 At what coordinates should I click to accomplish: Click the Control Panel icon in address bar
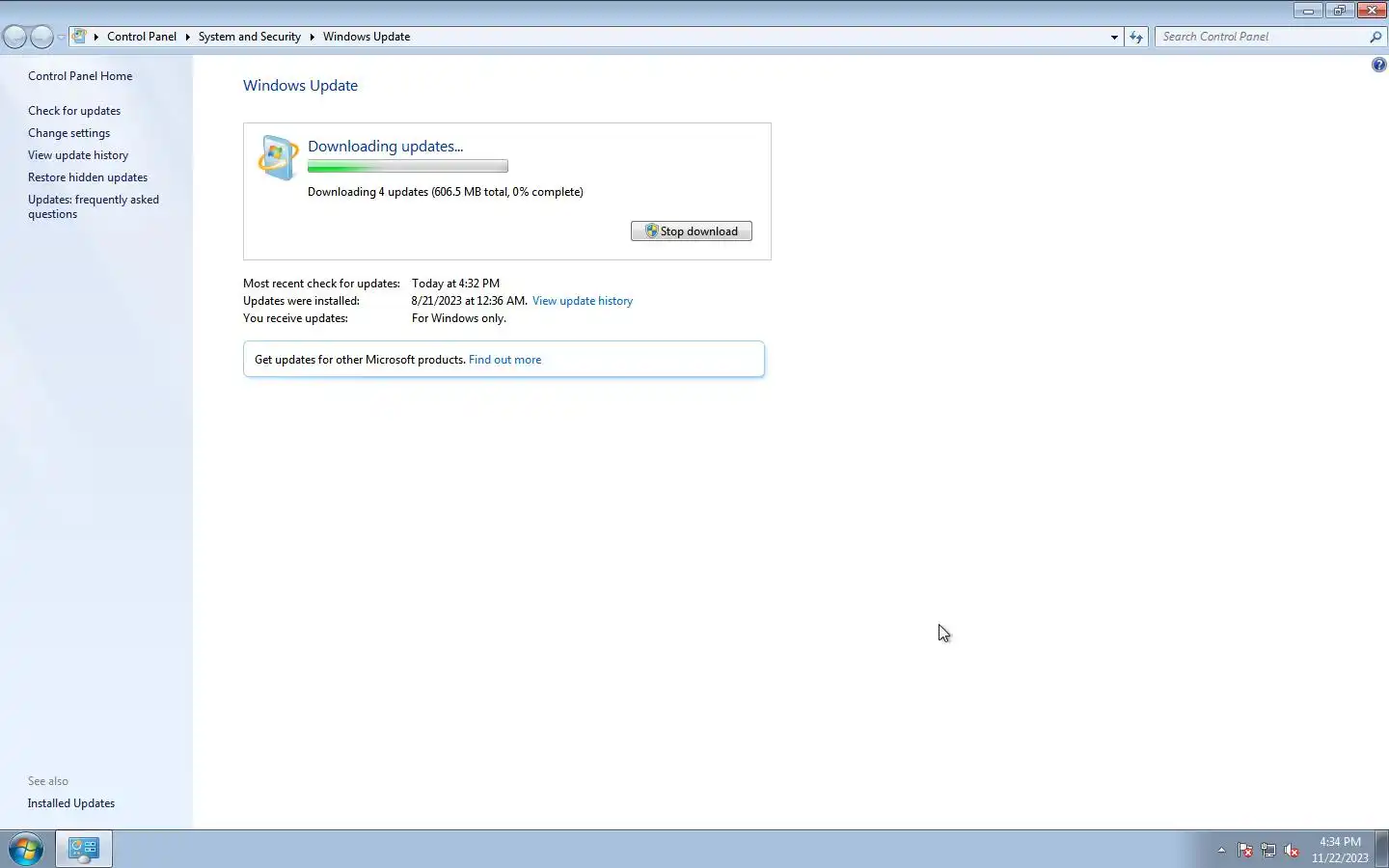pos(80,37)
